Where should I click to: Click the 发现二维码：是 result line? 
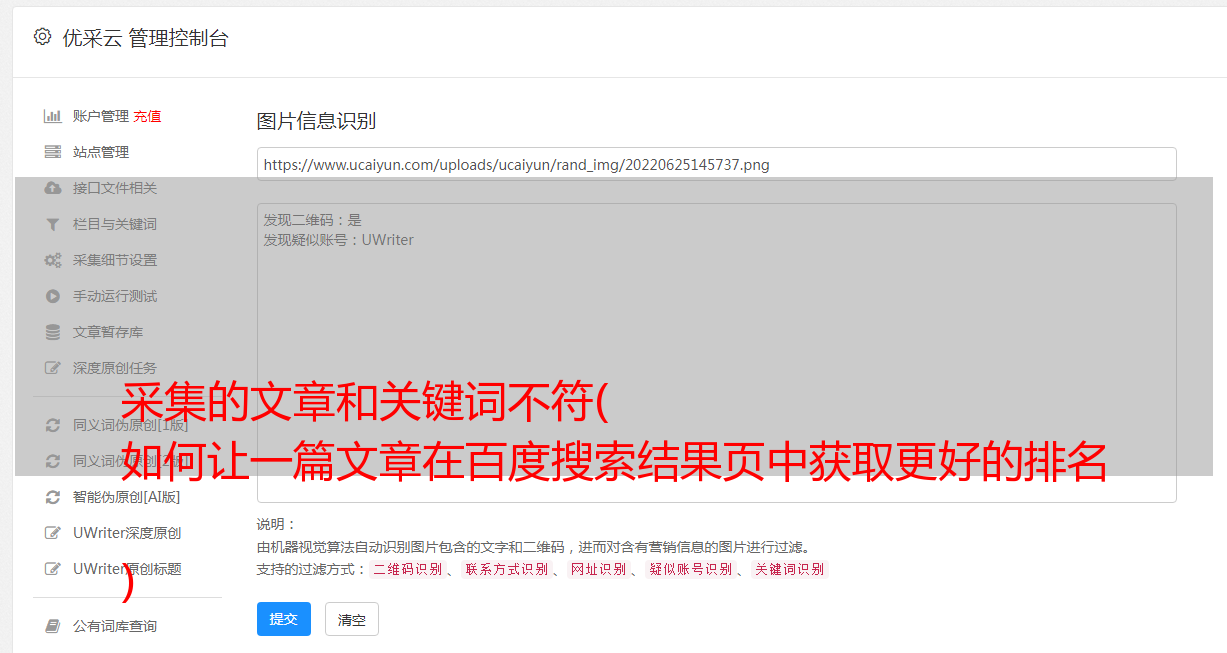pos(312,220)
